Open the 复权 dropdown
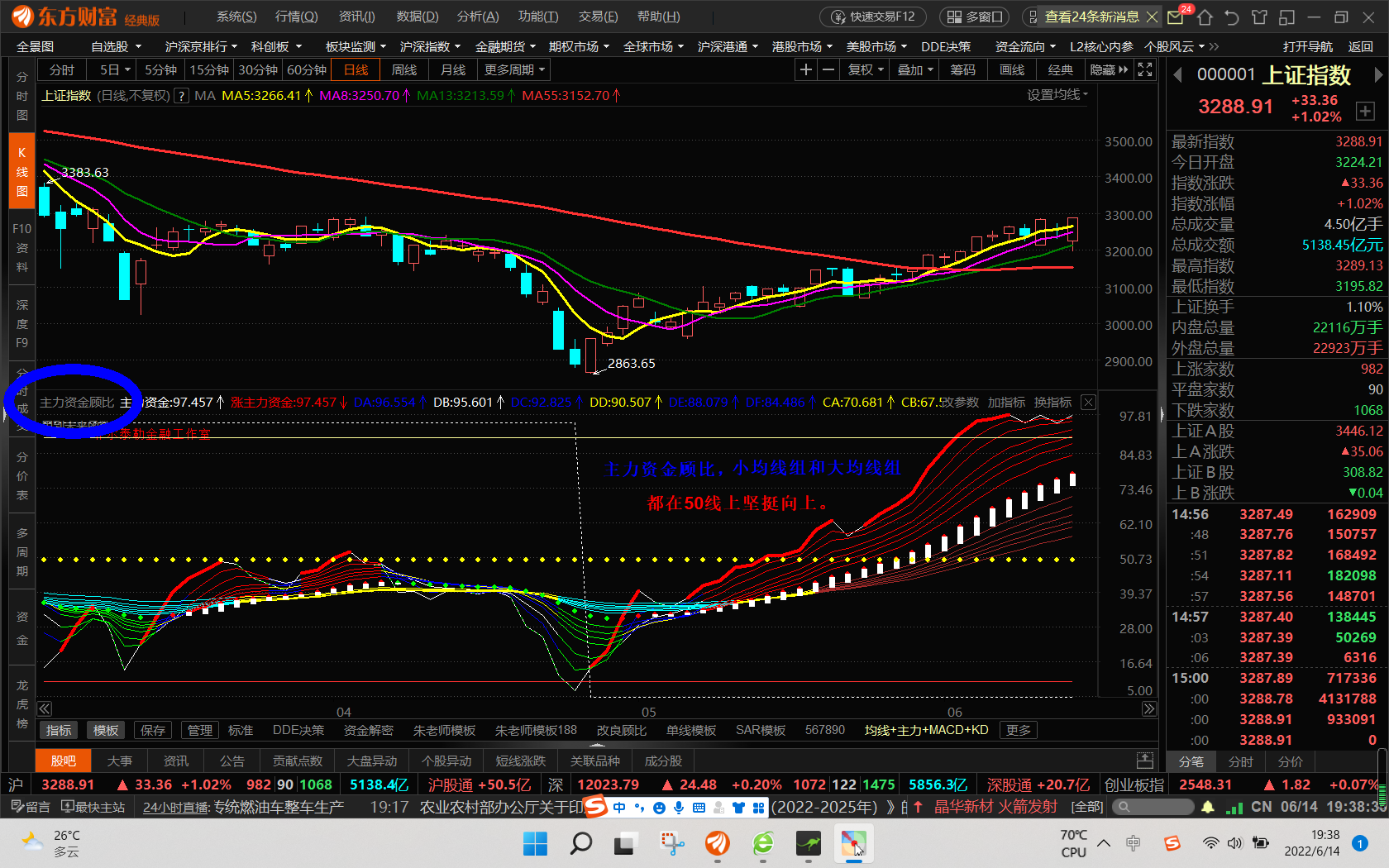This screenshot has width=1389, height=868. [x=866, y=70]
